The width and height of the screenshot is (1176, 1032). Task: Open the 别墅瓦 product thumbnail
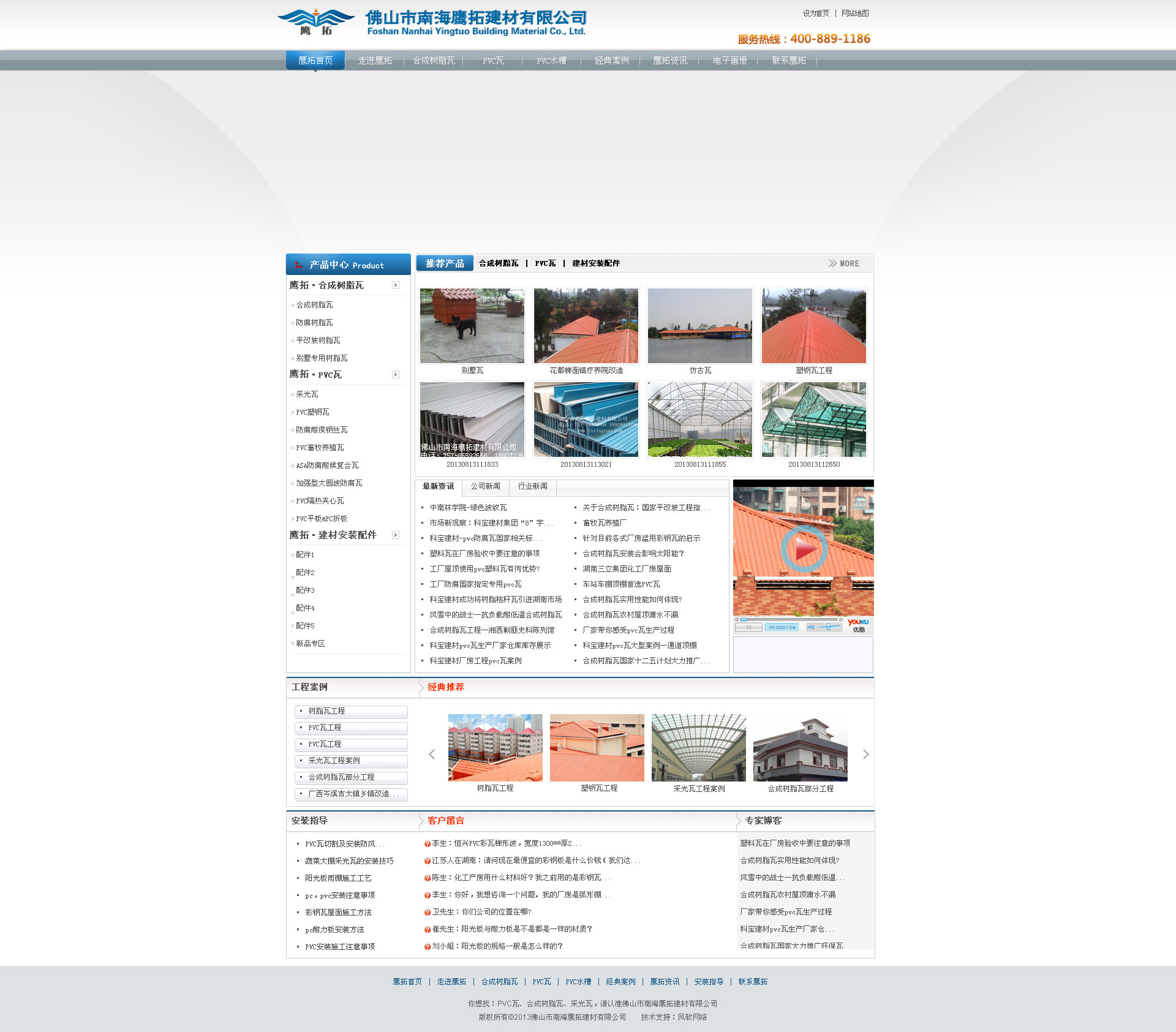[472, 326]
